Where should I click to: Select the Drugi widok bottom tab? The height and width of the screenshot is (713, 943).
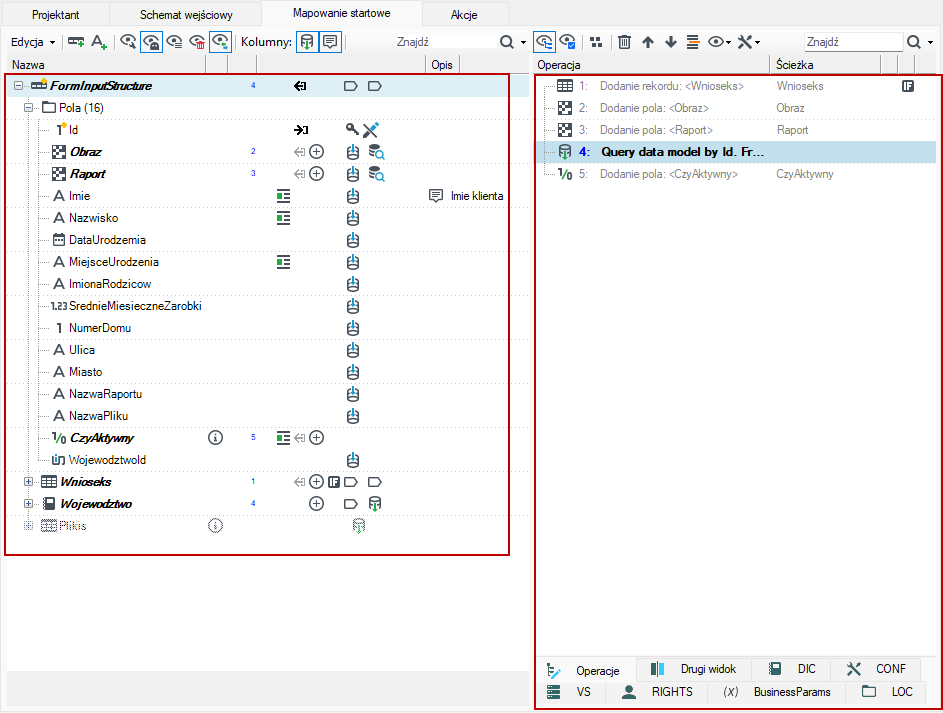[x=693, y=669]
